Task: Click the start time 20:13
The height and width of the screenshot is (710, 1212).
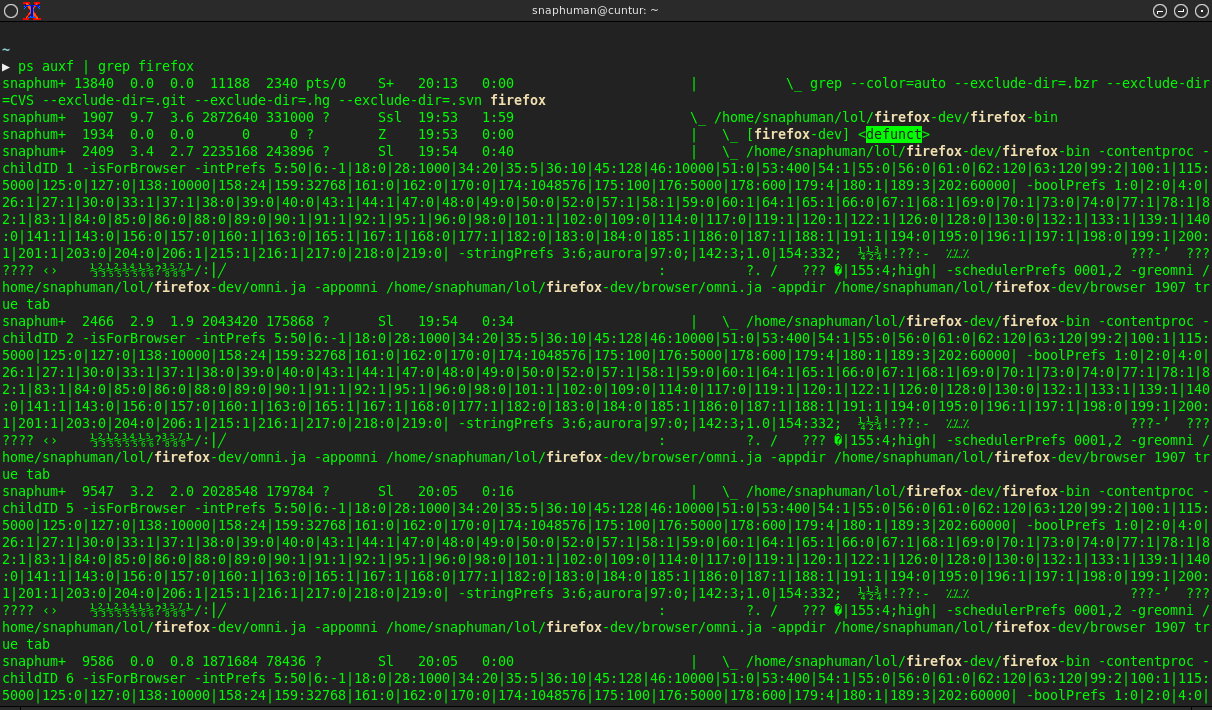Action: [438, 84]
